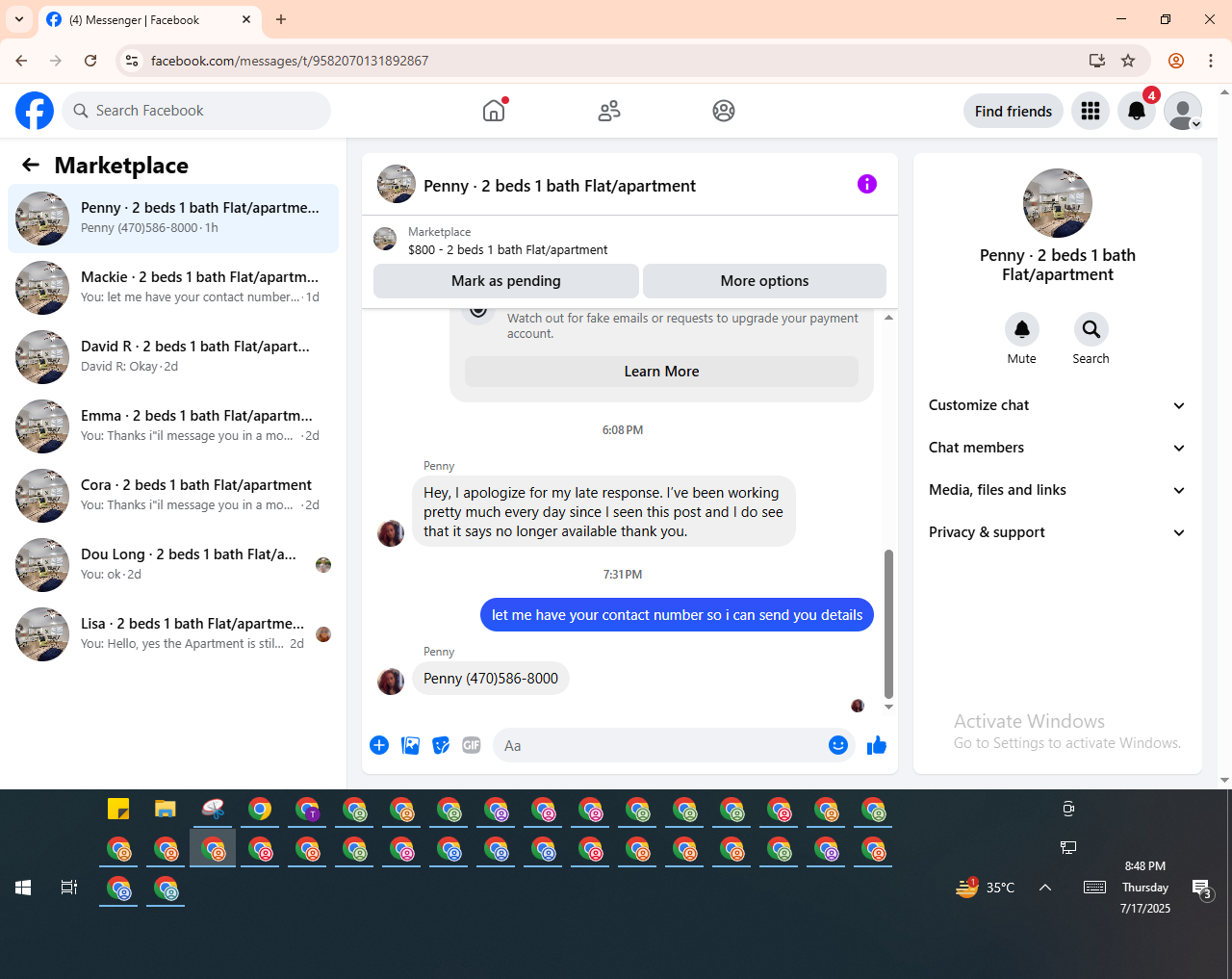Open a new Chrome tab

pyautogui.click(x=281, y=19)
